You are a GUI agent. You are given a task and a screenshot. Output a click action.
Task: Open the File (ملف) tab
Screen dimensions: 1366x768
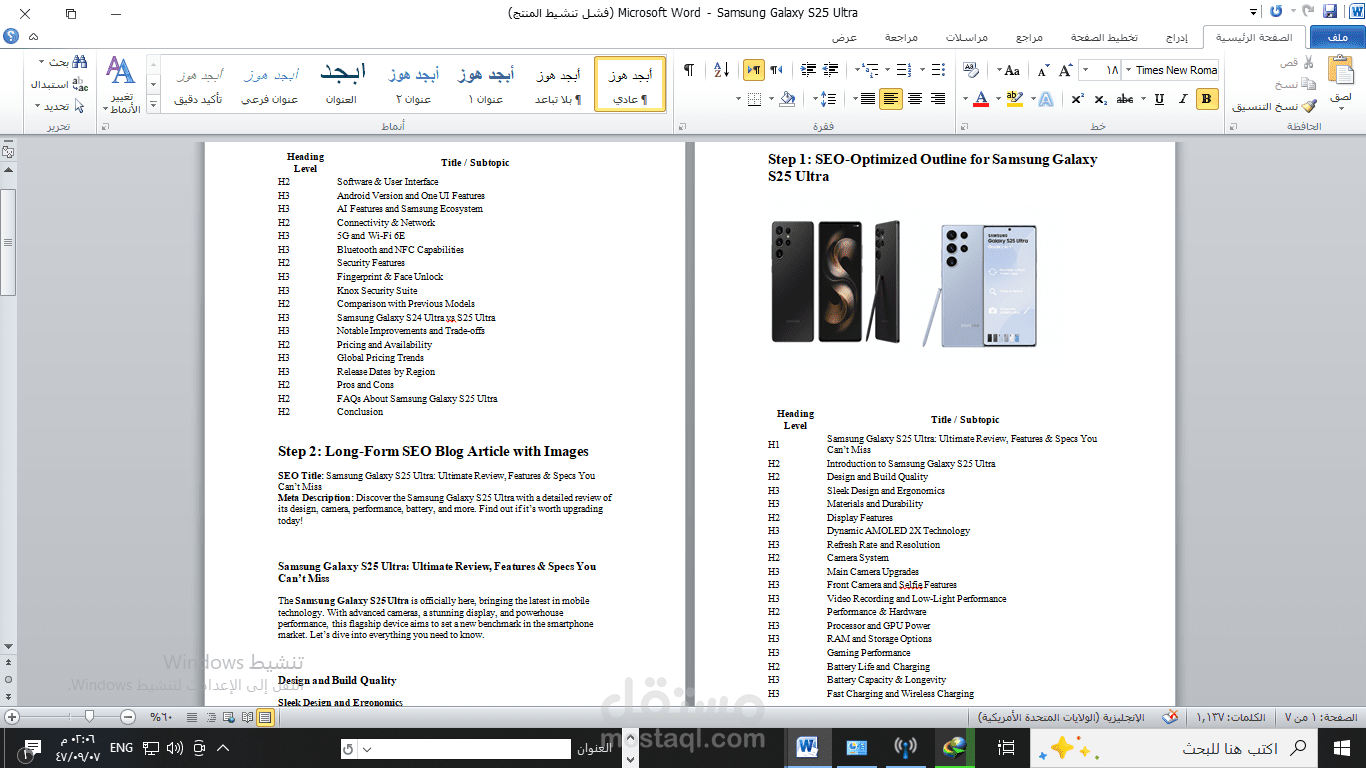click(x=1337, y=37)
